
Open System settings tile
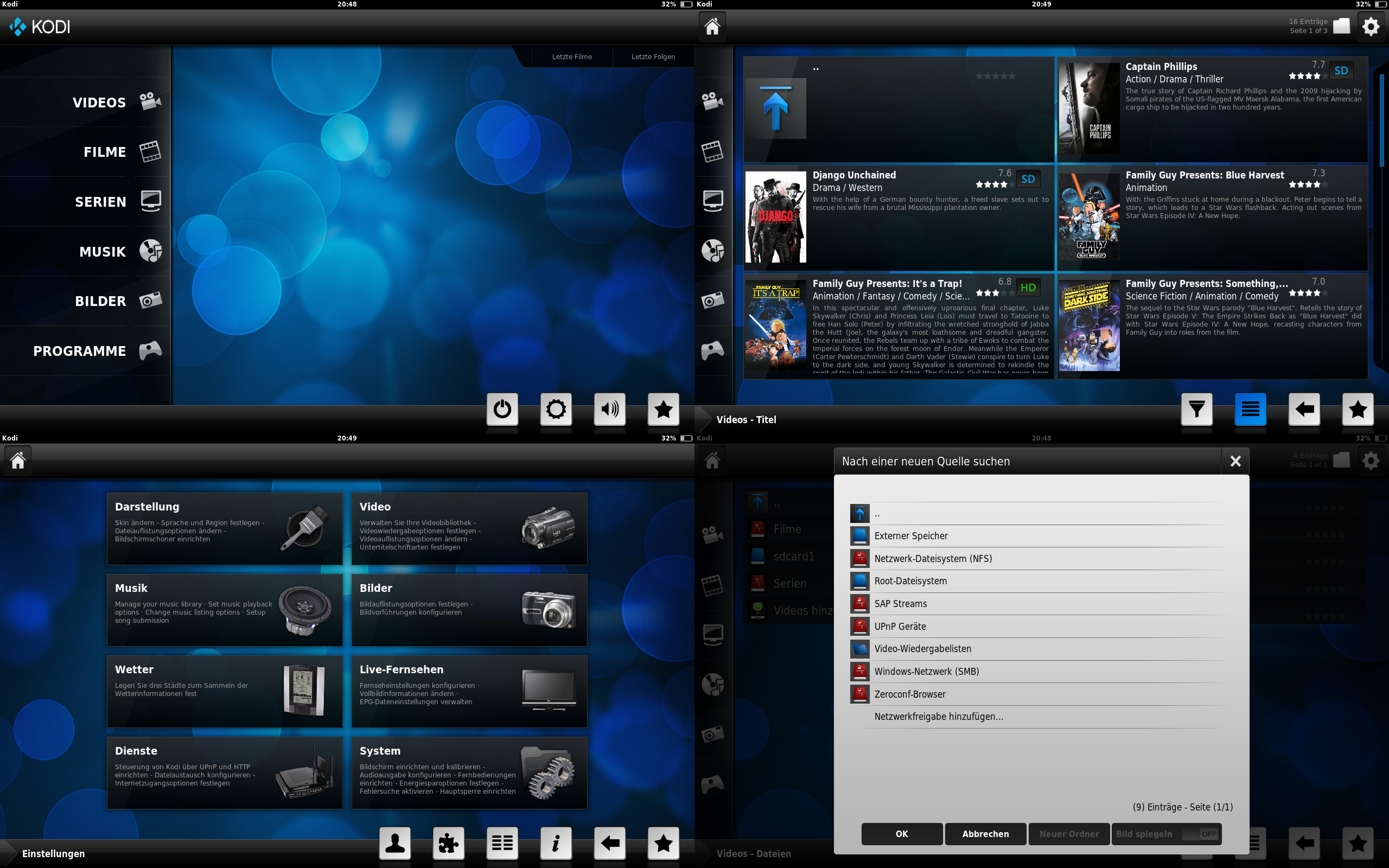coord(469,773)
